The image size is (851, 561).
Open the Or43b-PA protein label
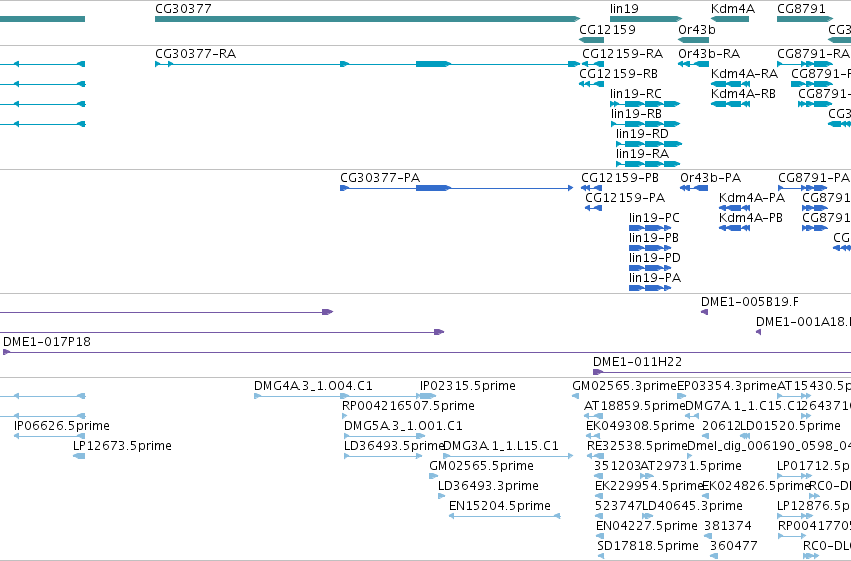[x=710, y=177]
